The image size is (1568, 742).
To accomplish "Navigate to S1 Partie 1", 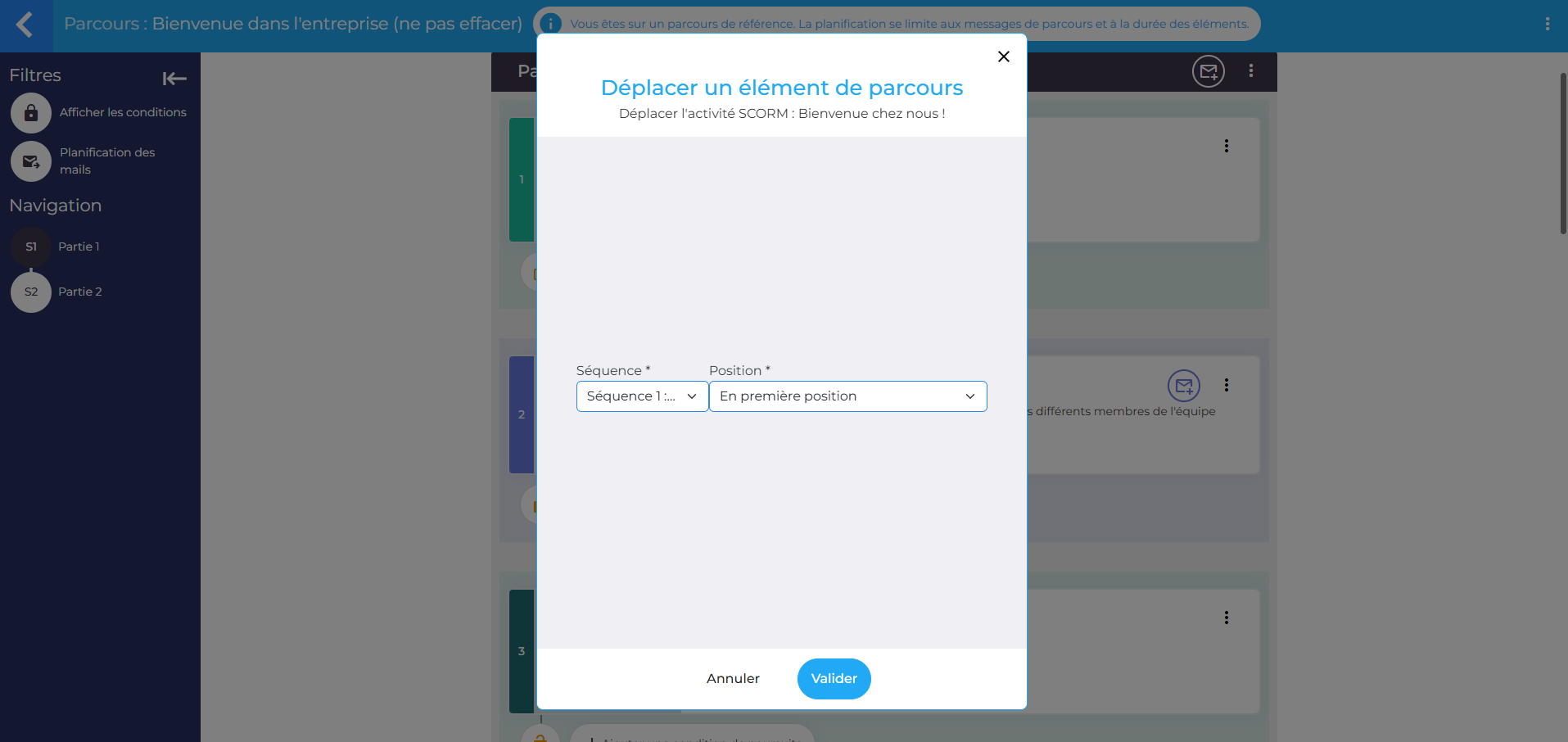I will (x=31, y=247).
